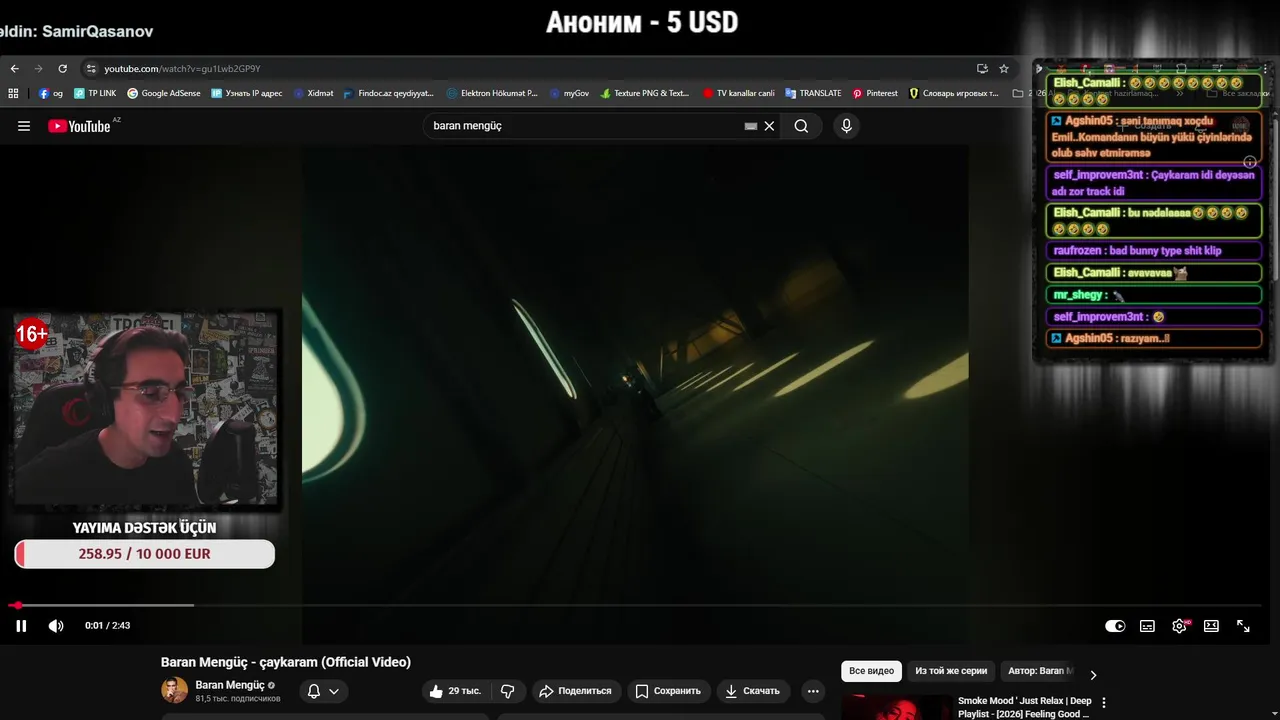Run search with magnifier button
This screenshot has width=1280, height=720.
801,126
